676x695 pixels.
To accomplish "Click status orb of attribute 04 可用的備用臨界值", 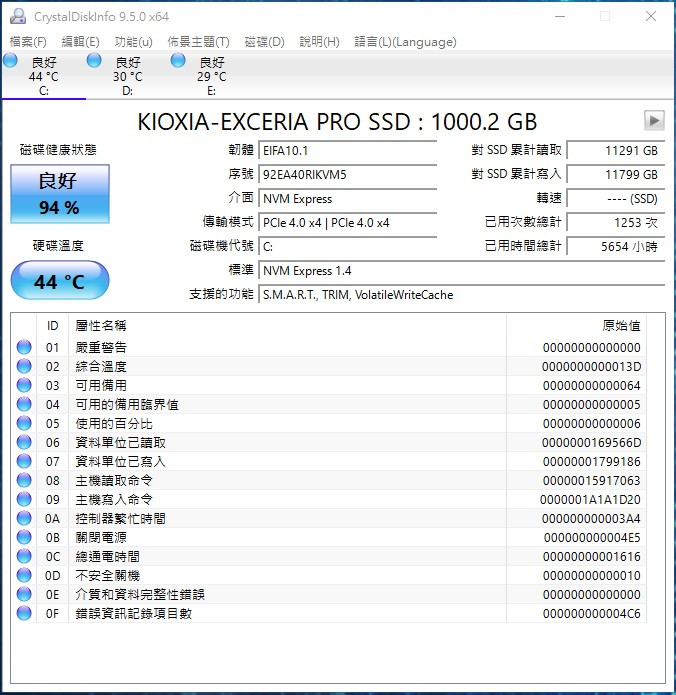I will 24,404.
